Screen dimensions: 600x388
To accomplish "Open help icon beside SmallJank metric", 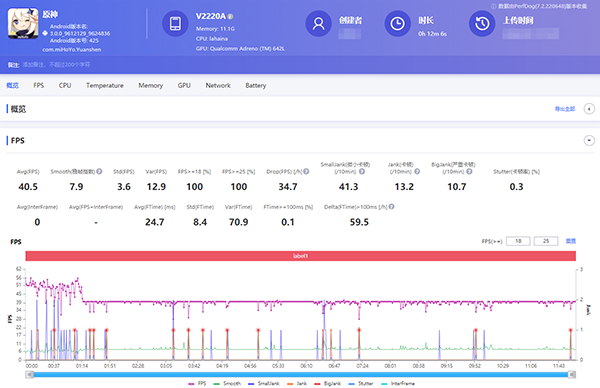I will [x=362, y=171].
